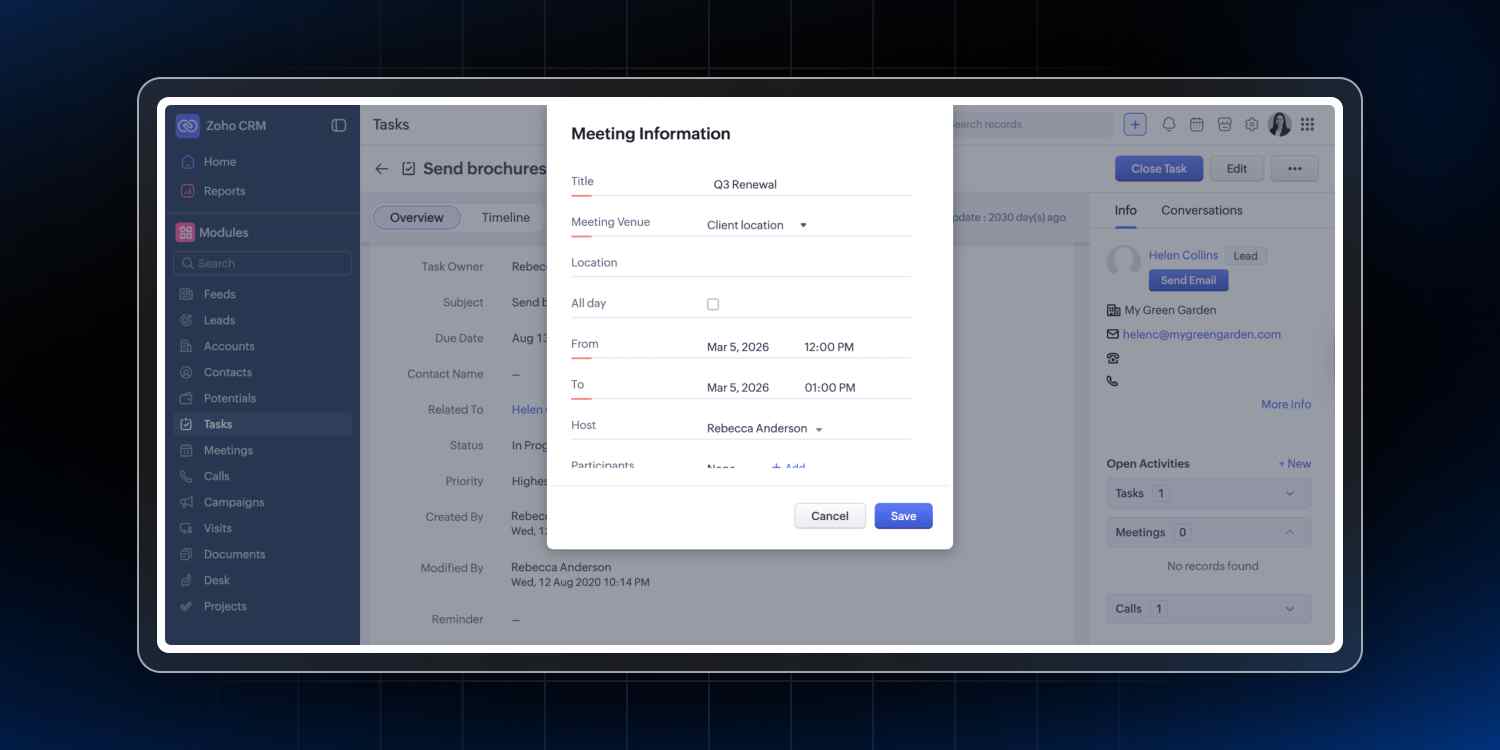This screenshot has width=1500, height=750.
Task: Open the settings gear in the toolbar
Action: 1251,124
